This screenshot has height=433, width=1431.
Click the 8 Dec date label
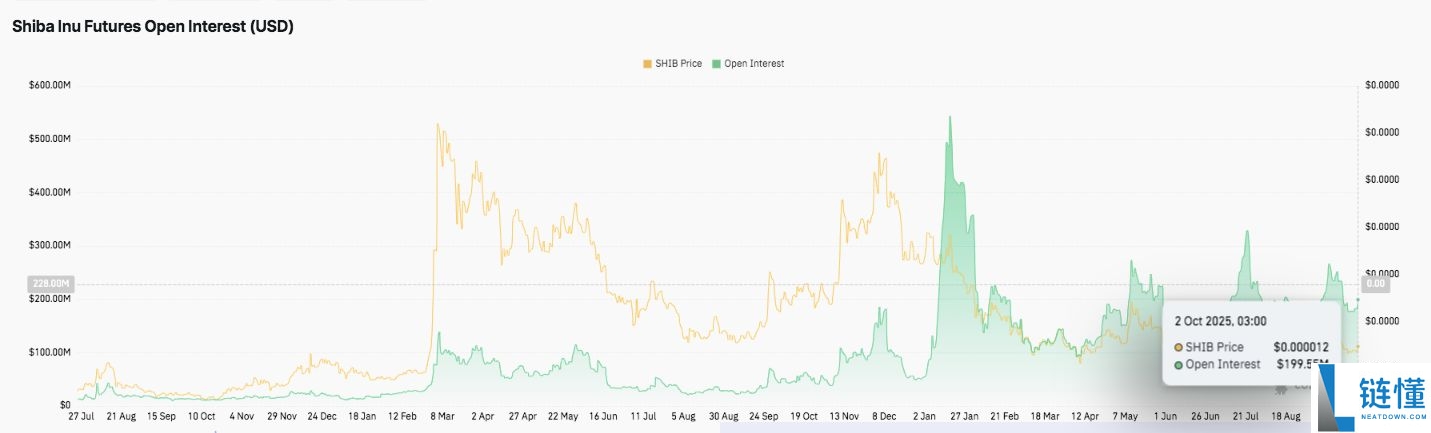pyautogui.click(x=884, y=415)
